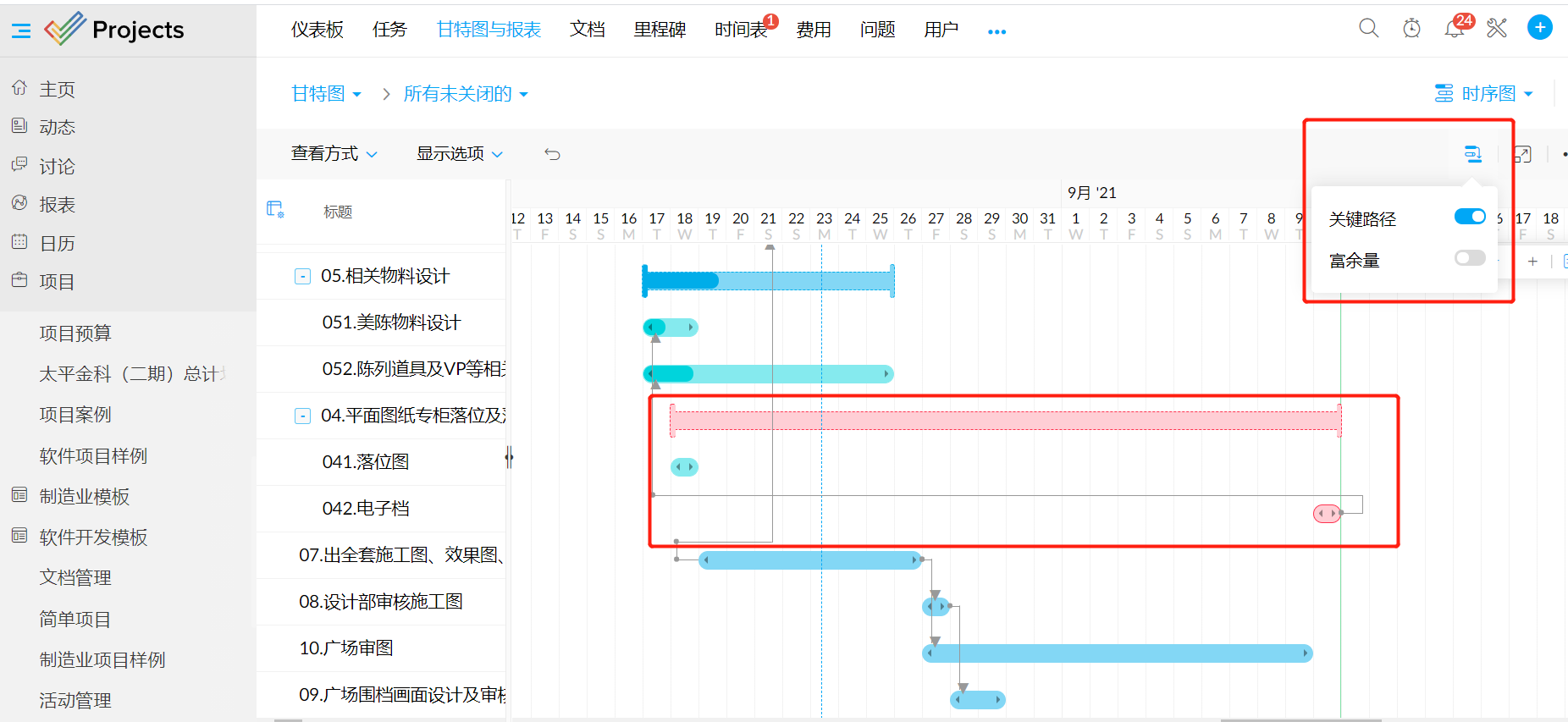Image resolution: width=1568 pixels, height=722 pixels.
Task: Click the pink critical path bar
Action: 1004,421
